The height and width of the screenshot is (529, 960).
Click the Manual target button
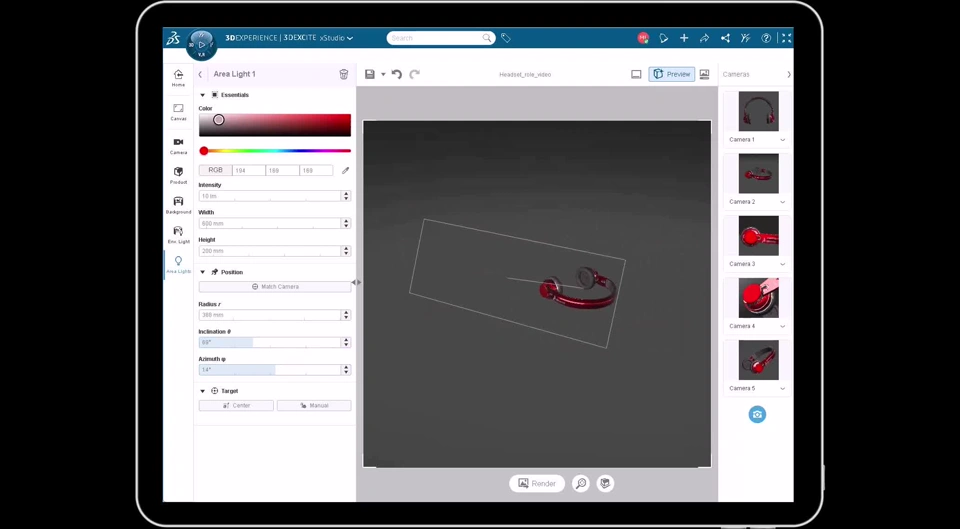314,405
